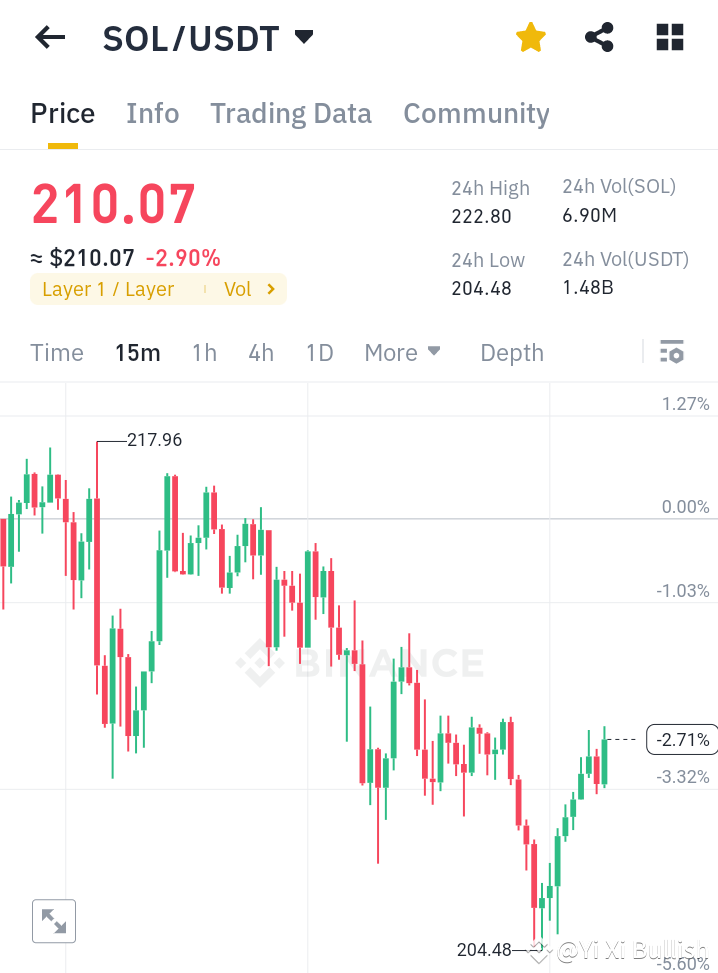Select the -2.71% price change label
Screen dimensions: 718x973
[x=681, y=739]
